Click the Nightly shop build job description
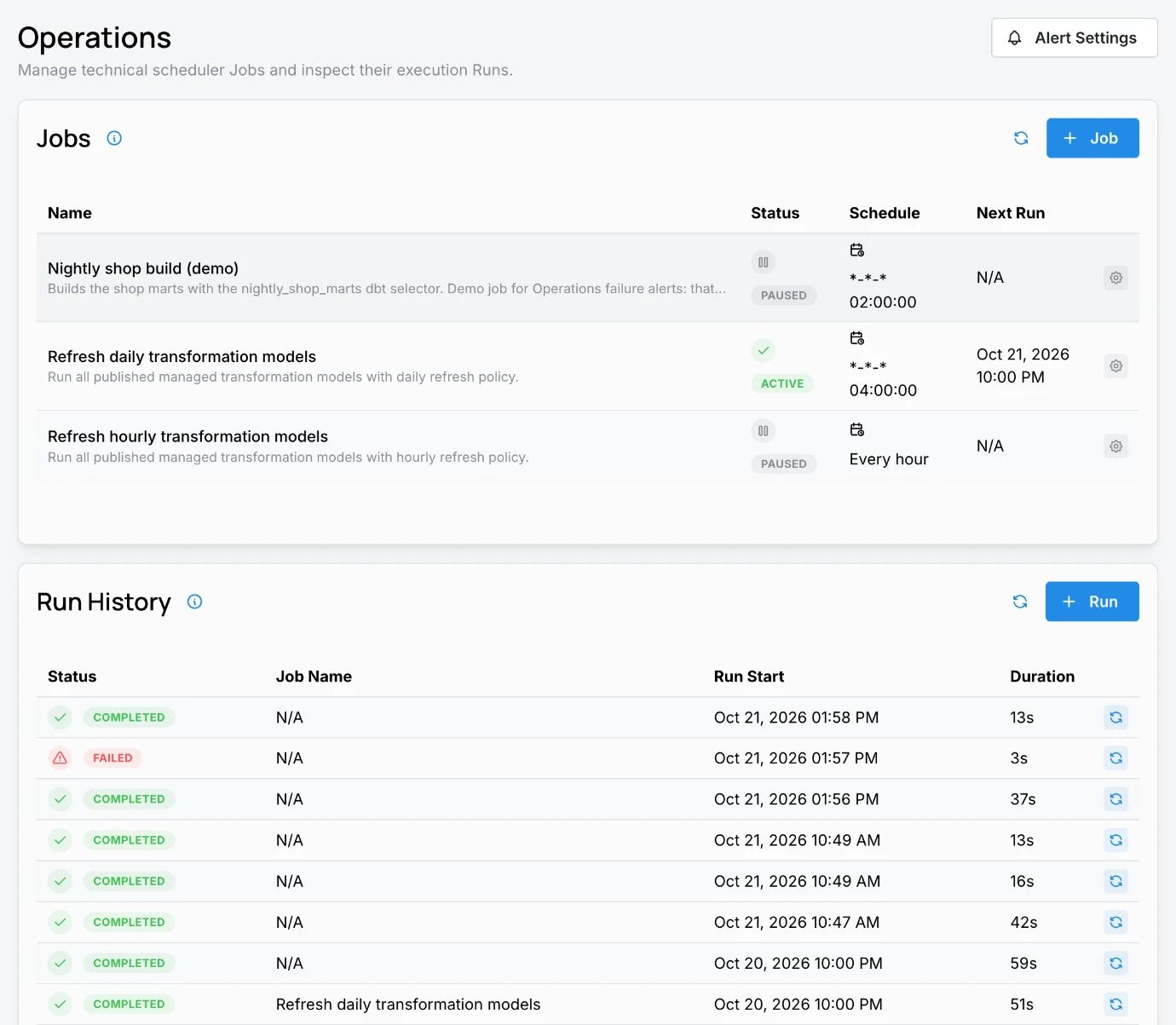 pyautogui.click(x=387, y=289)
